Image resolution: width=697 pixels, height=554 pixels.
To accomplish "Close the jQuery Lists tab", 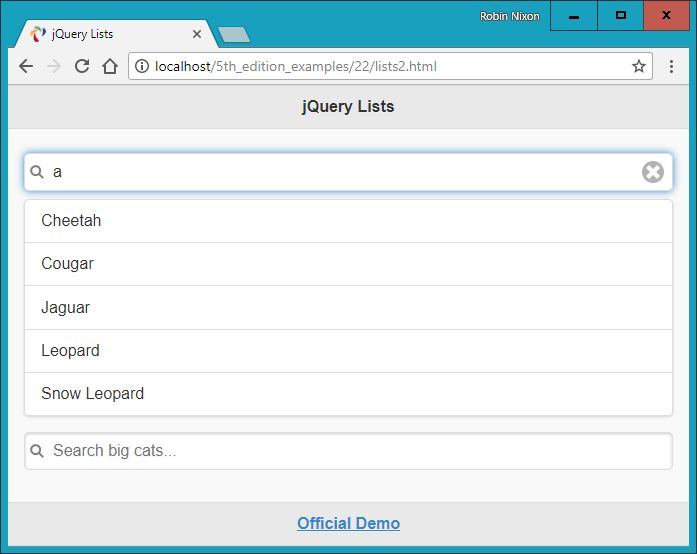I will click(x=197, y=34).
